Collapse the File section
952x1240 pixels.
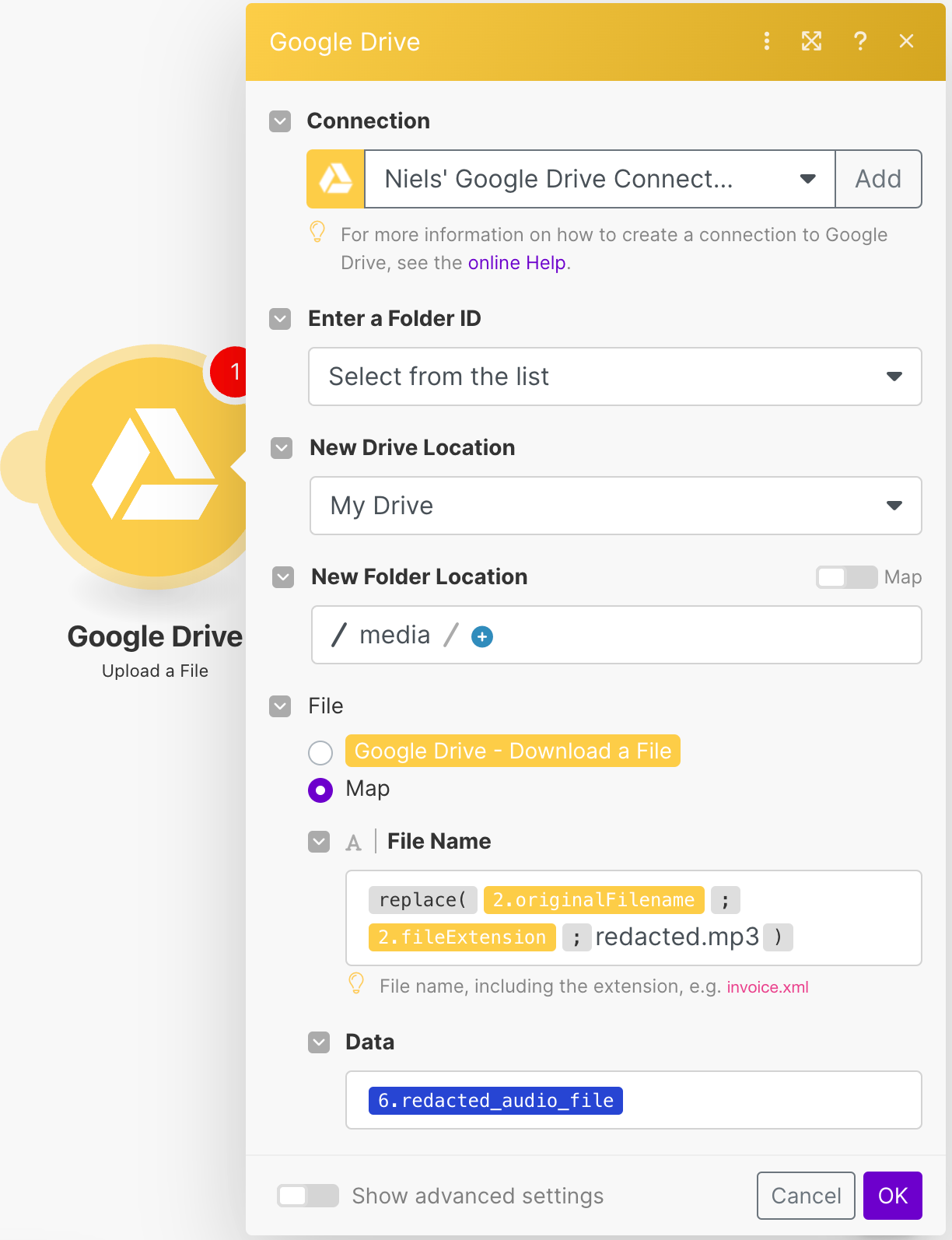[280, 706]
